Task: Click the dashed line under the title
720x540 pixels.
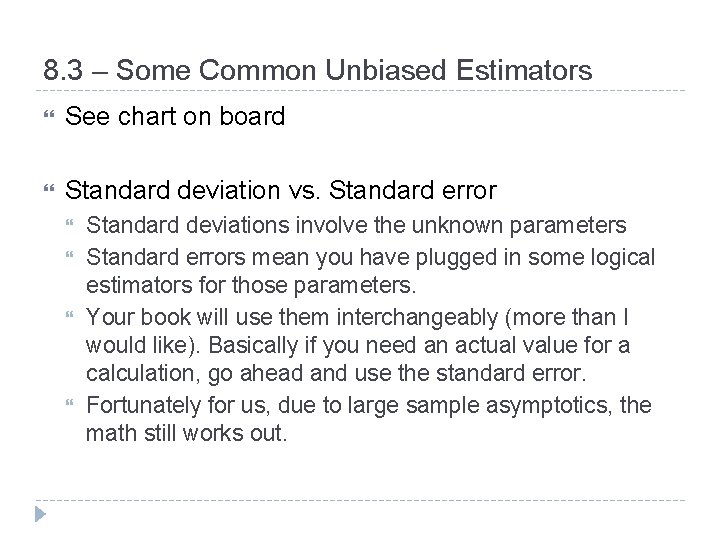Action: pyautogui.click(x=360, y=91)
